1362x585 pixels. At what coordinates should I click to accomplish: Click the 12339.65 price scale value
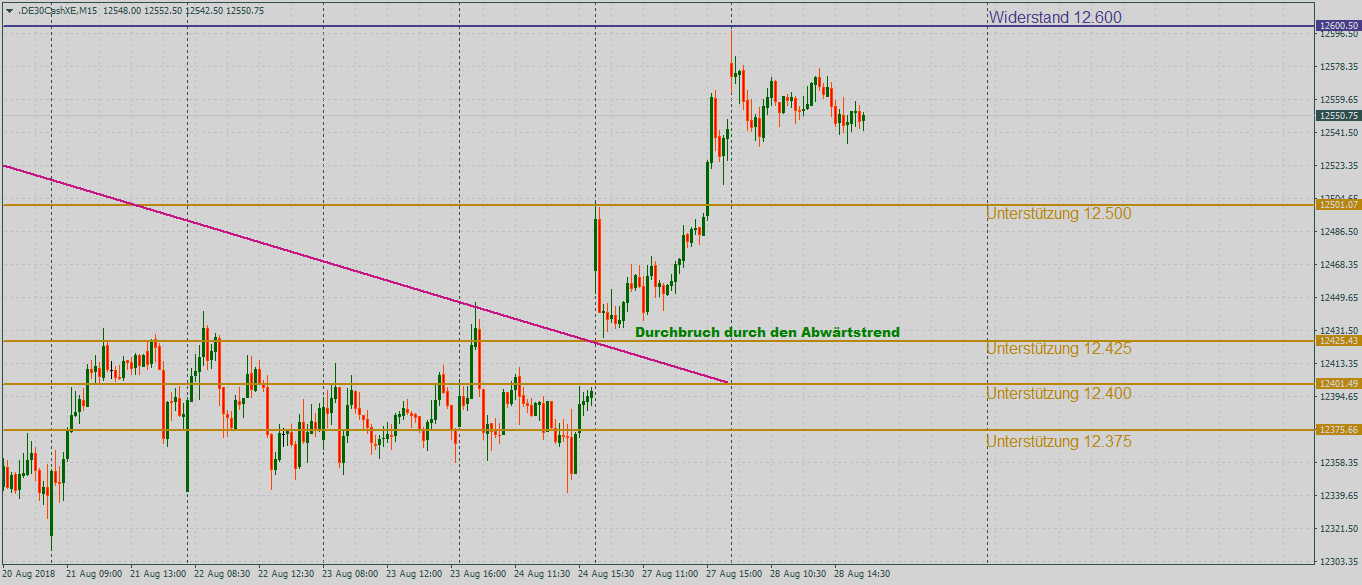(1339, 496)
